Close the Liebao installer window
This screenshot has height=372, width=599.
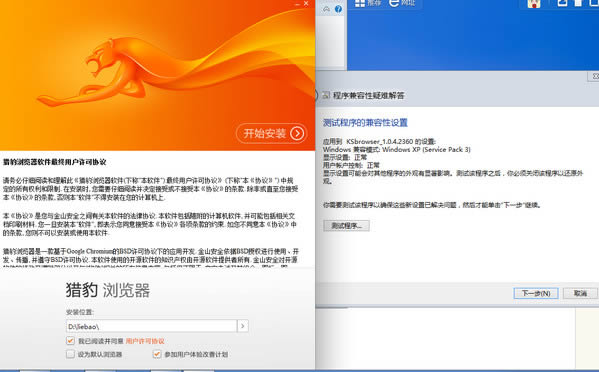click(306, 3)
